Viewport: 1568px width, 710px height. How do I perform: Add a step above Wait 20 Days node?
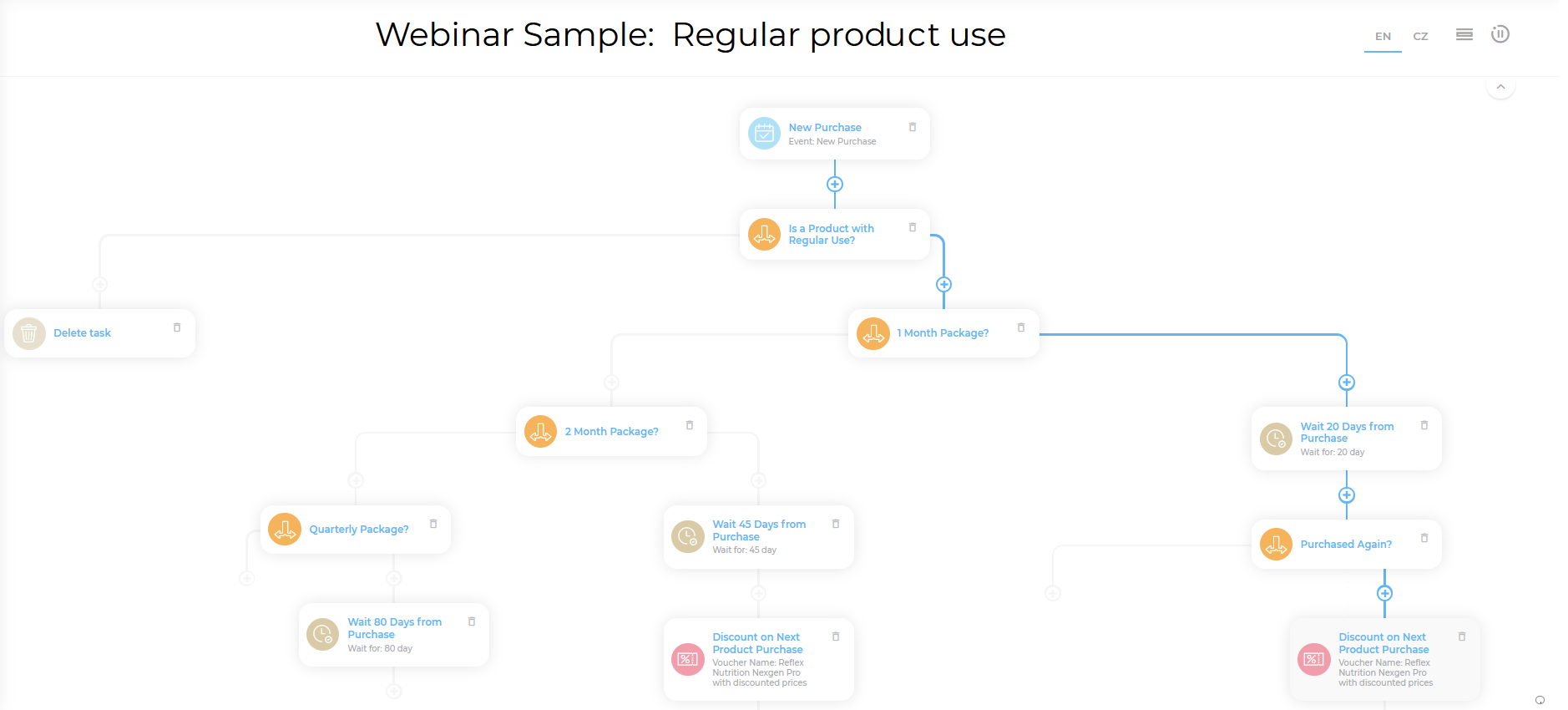[x=1347, y=383]
